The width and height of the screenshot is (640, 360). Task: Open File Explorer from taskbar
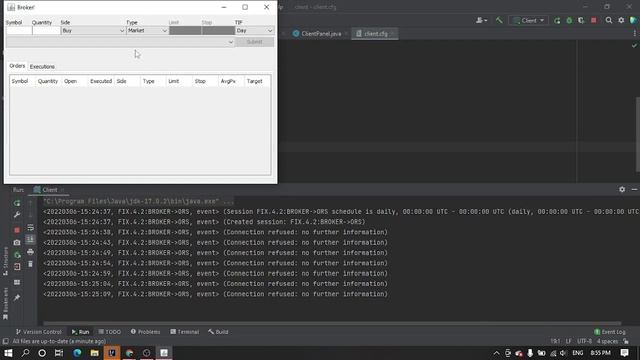94,353
